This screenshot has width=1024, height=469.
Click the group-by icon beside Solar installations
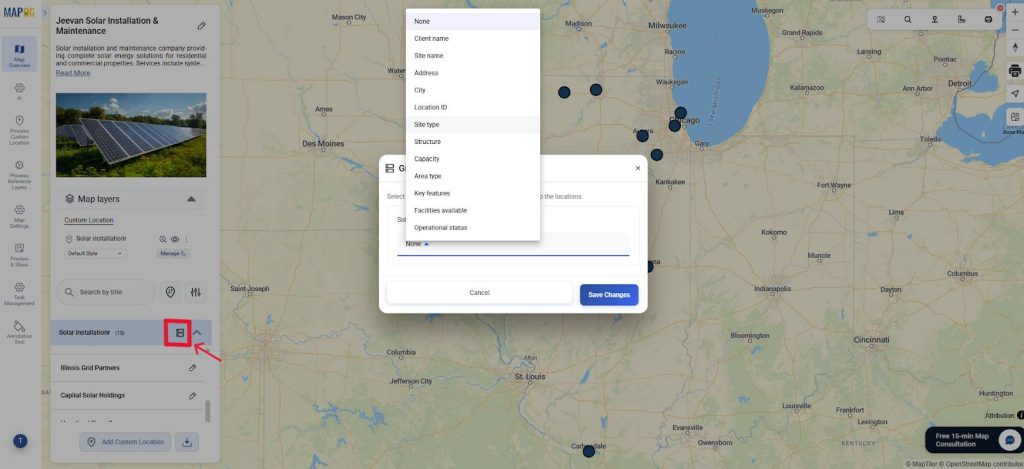click(x=179, y=332)
